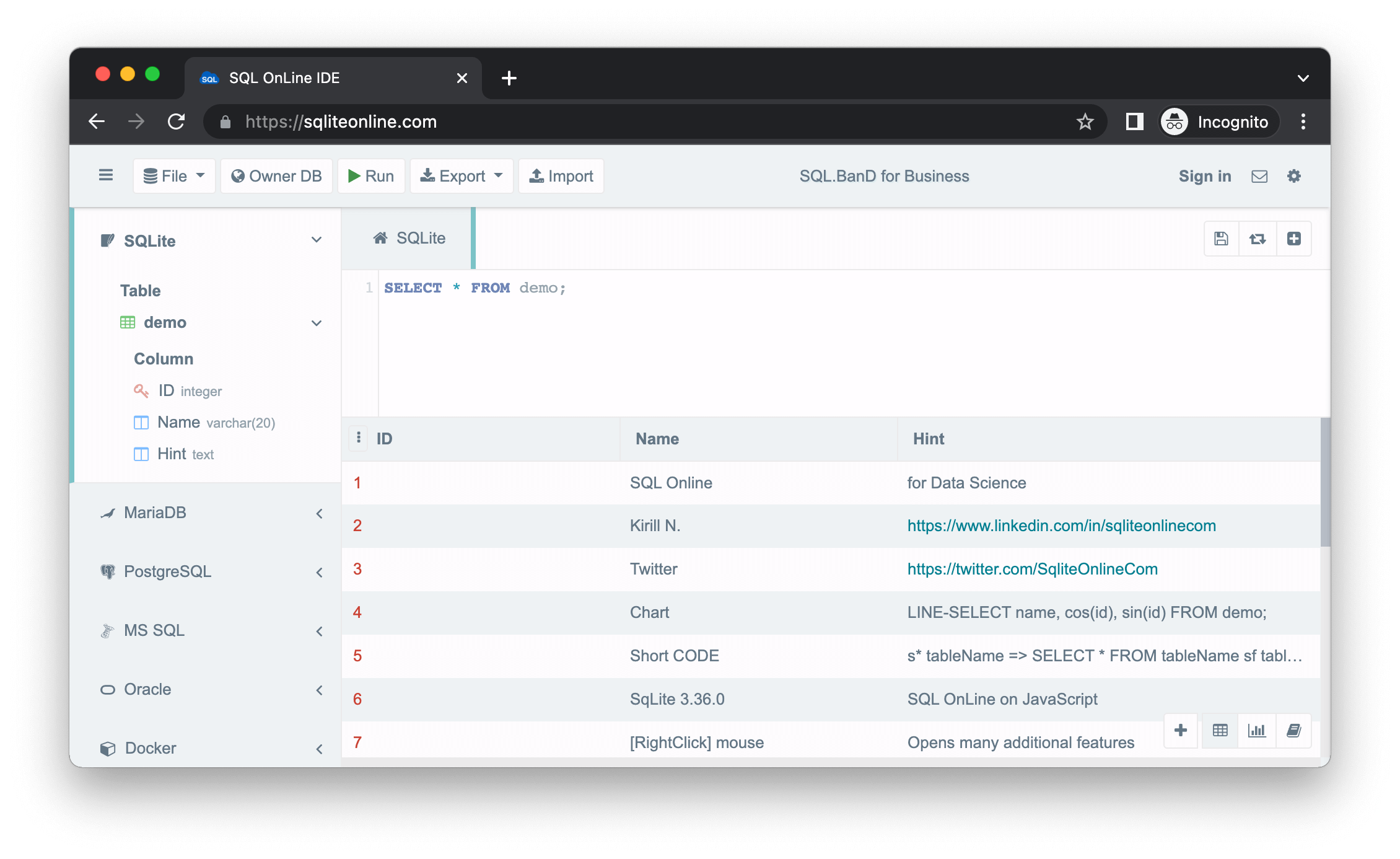Click the hamburger menu icon
The image size is (1400, 859).
(x=106, y=175)
